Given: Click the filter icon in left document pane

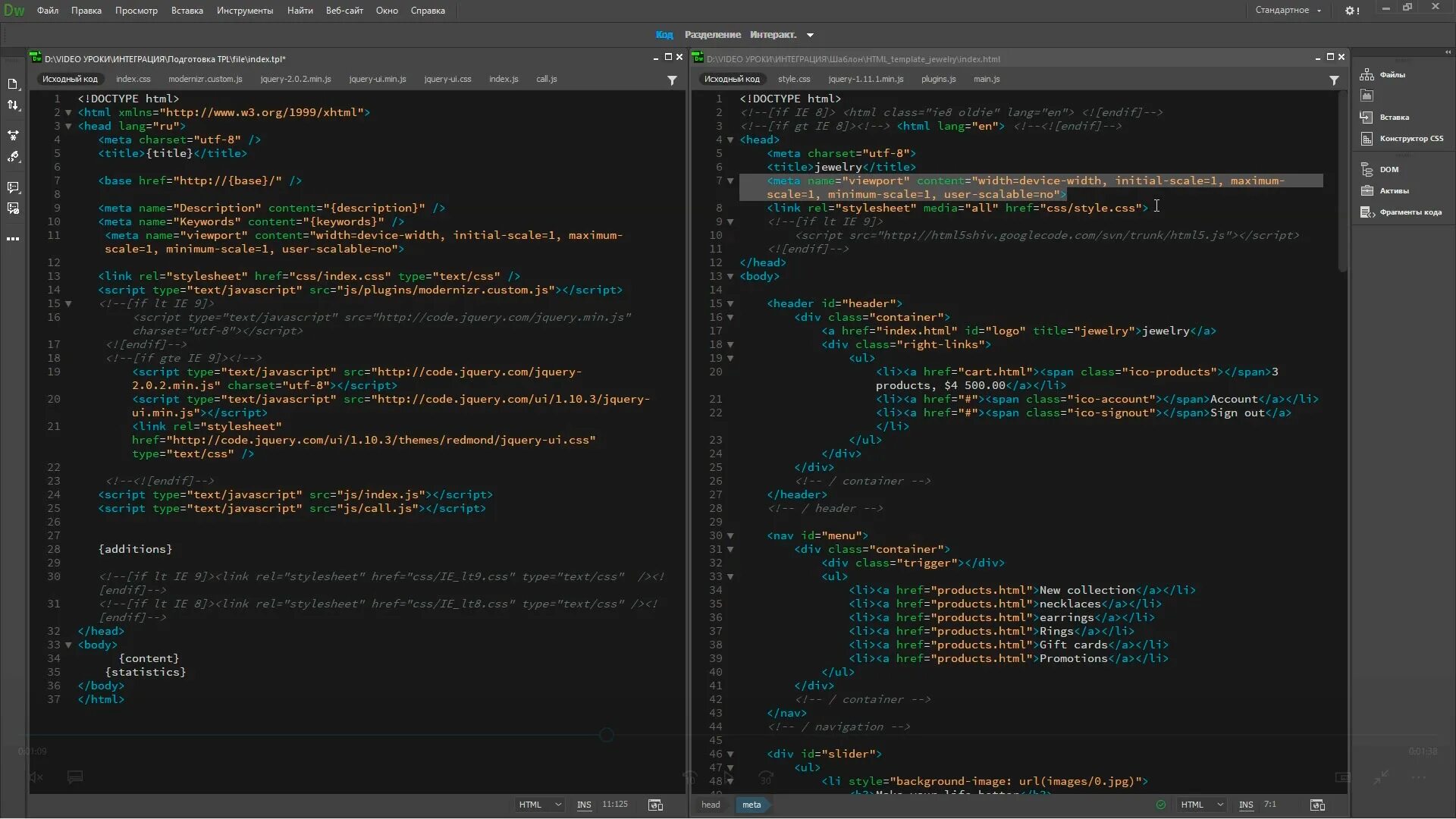Looking at the screenshot, I should 672,80.
